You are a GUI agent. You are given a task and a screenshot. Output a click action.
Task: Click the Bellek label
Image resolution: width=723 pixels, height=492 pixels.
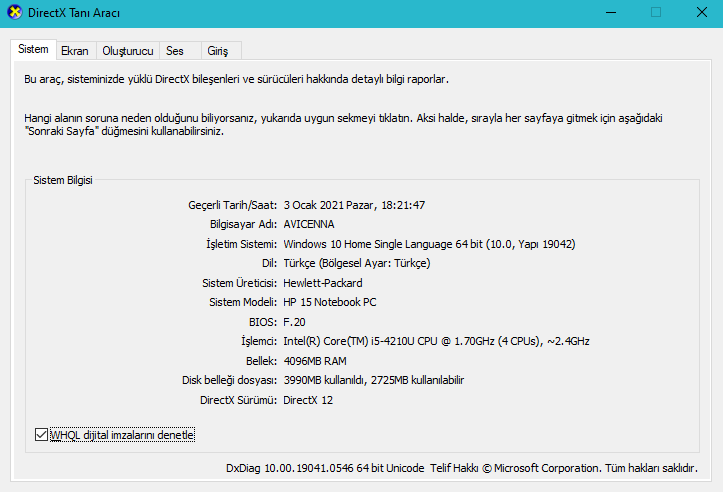pos(261,361)
